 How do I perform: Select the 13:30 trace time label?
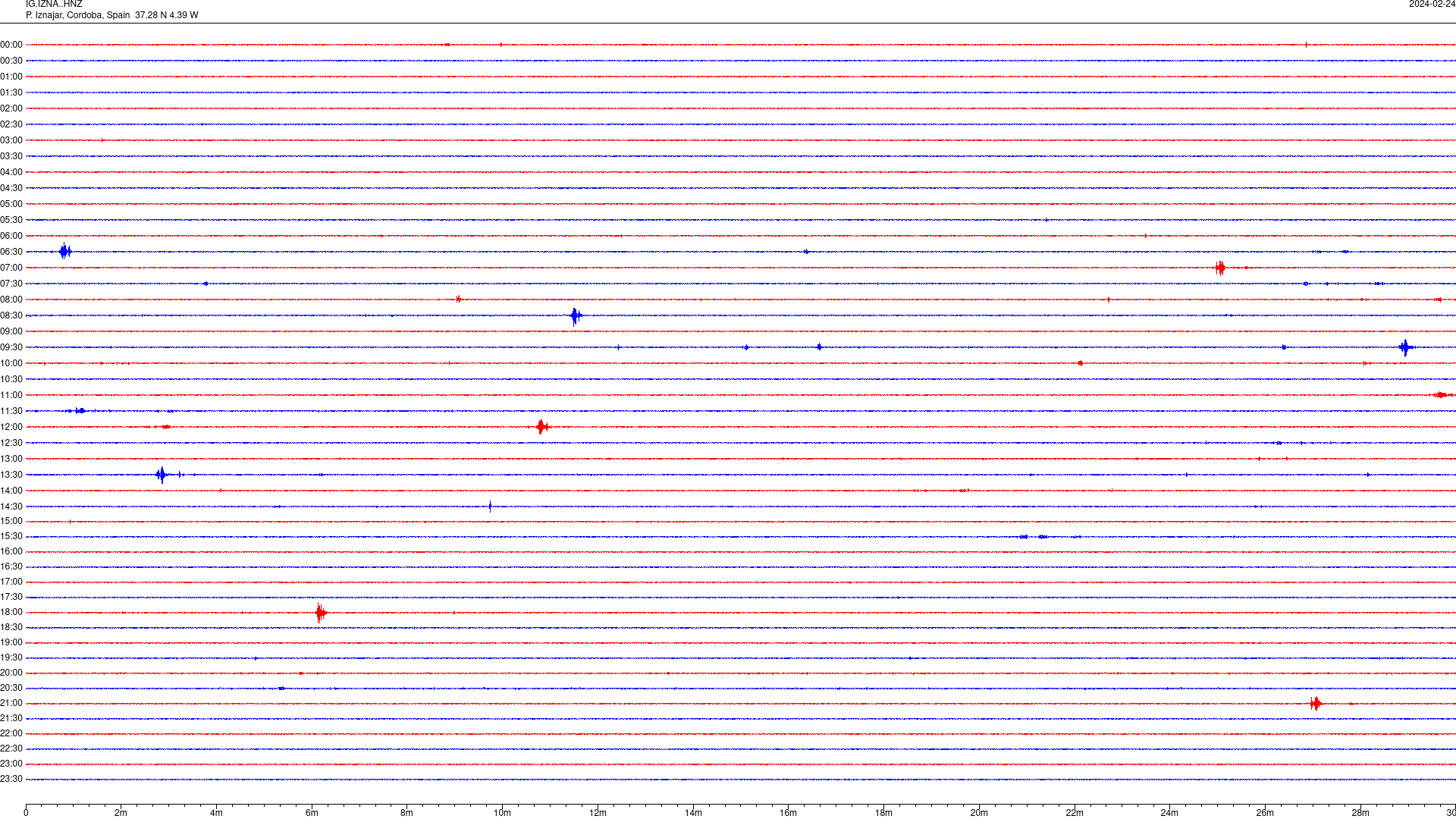pos(11,475)
